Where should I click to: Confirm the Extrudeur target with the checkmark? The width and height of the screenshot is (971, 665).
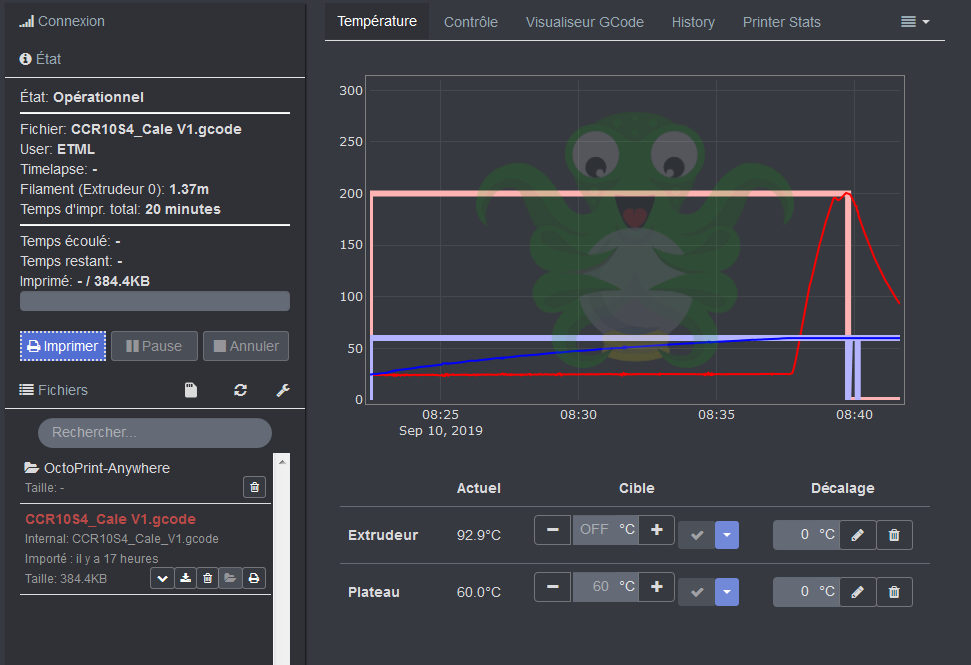(x=697, y=535)
